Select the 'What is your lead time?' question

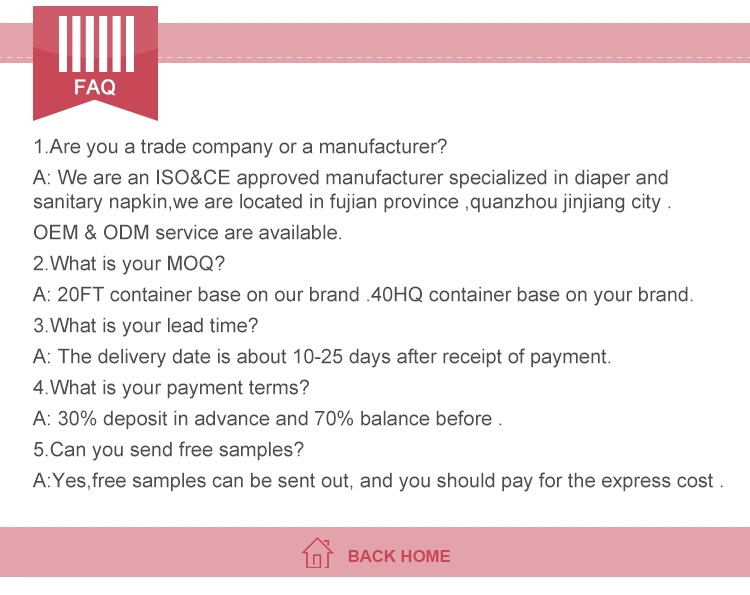tap(145, 326)
